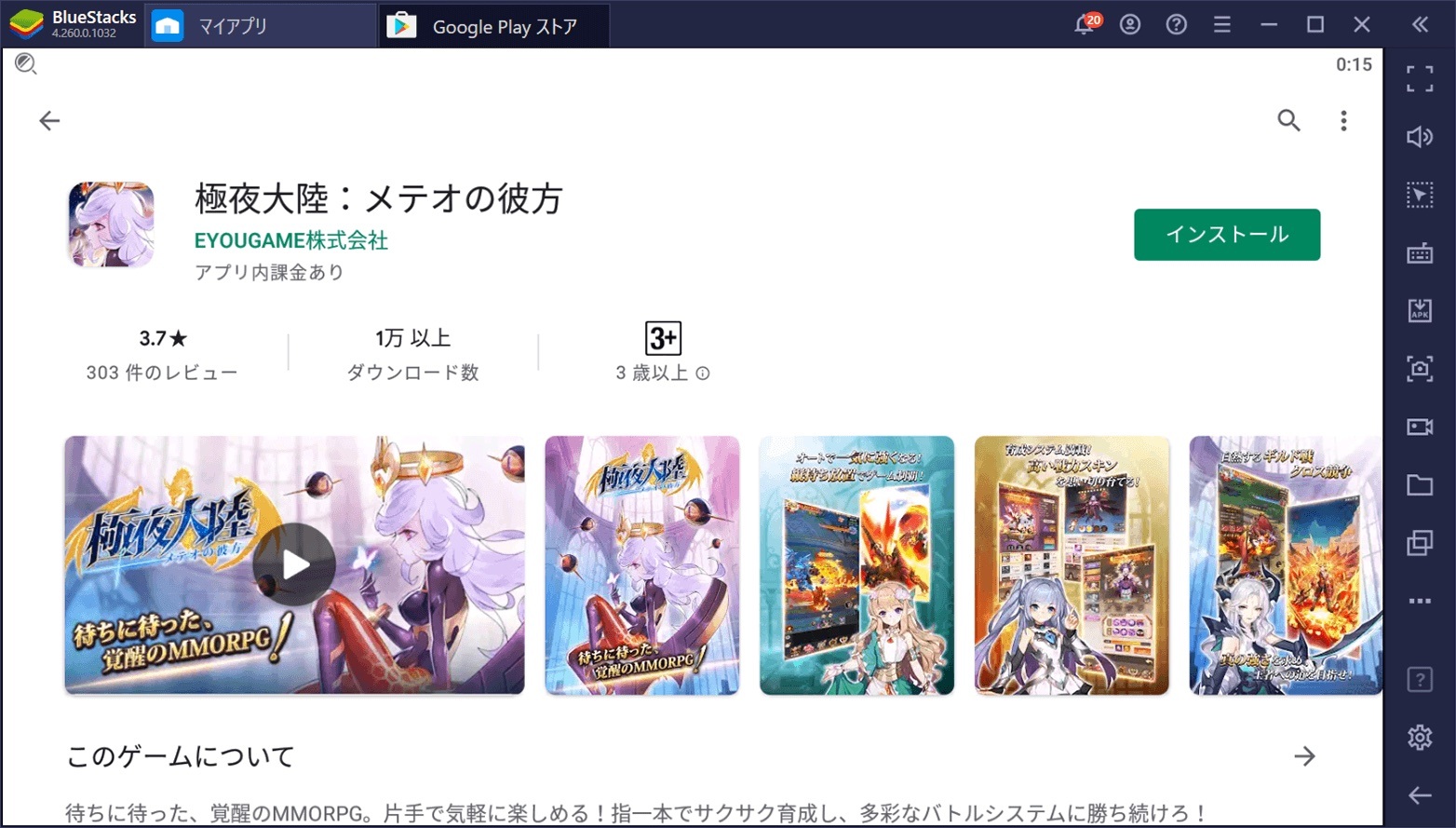Show more sidebar options (three dots)

(1420, 601)
